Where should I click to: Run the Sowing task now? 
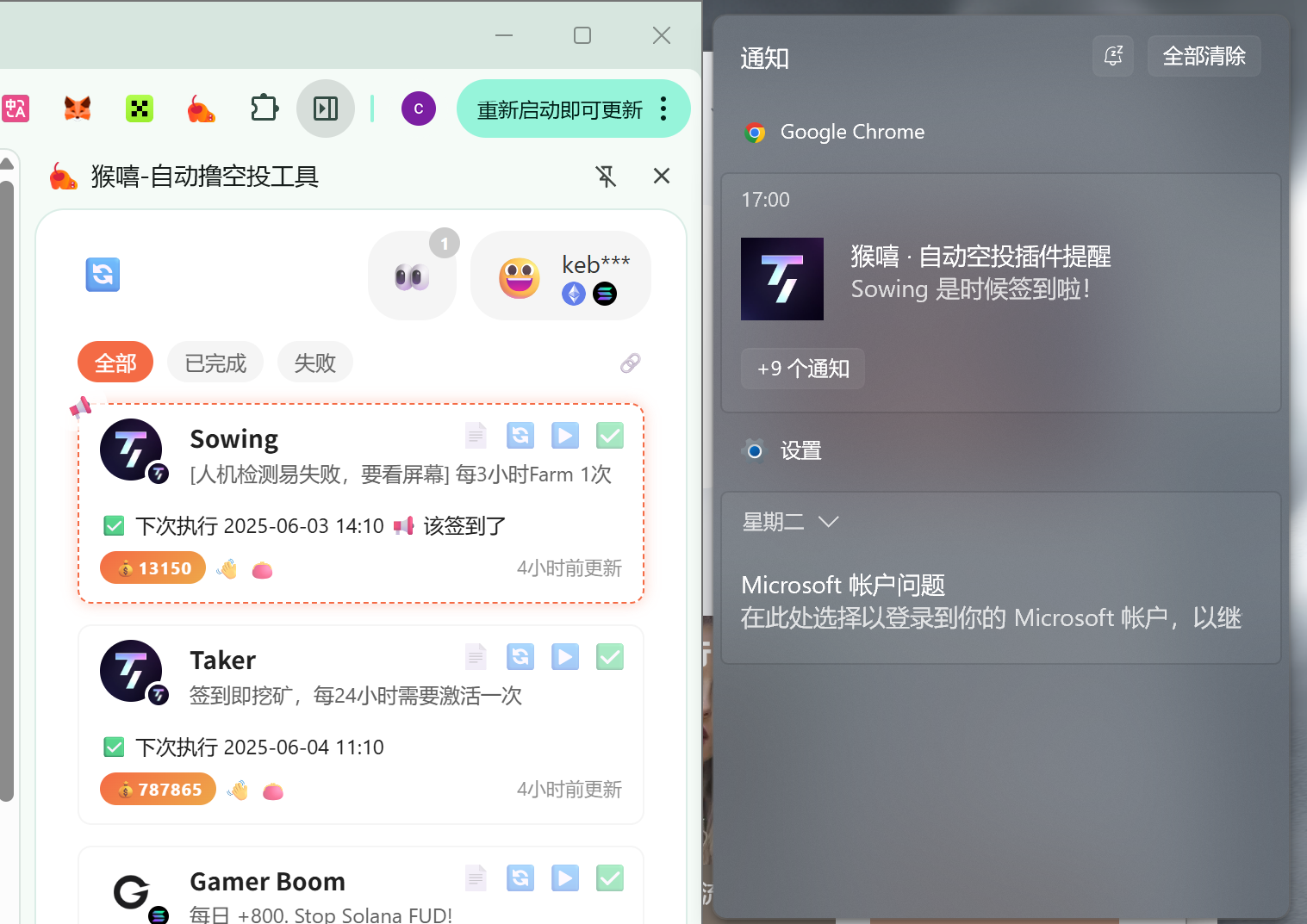(x=565, y=436)
